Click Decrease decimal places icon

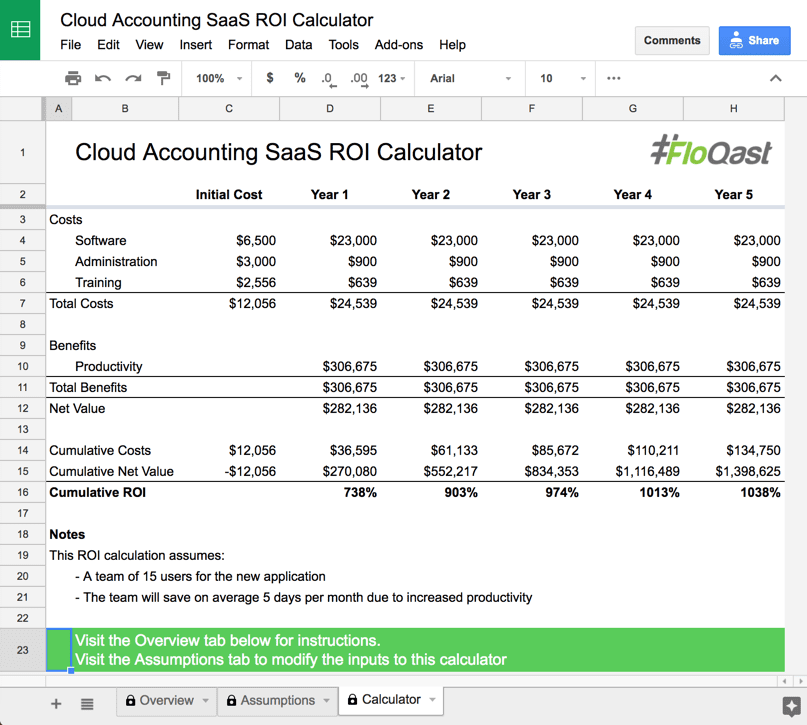[x=328, y=79]
